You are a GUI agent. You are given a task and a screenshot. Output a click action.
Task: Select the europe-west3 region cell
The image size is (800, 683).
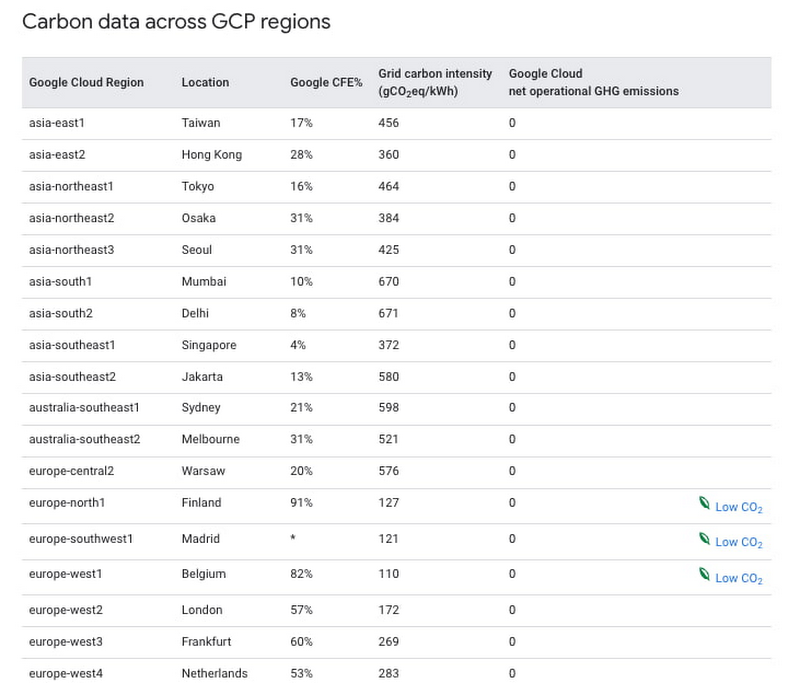(66, 642)
